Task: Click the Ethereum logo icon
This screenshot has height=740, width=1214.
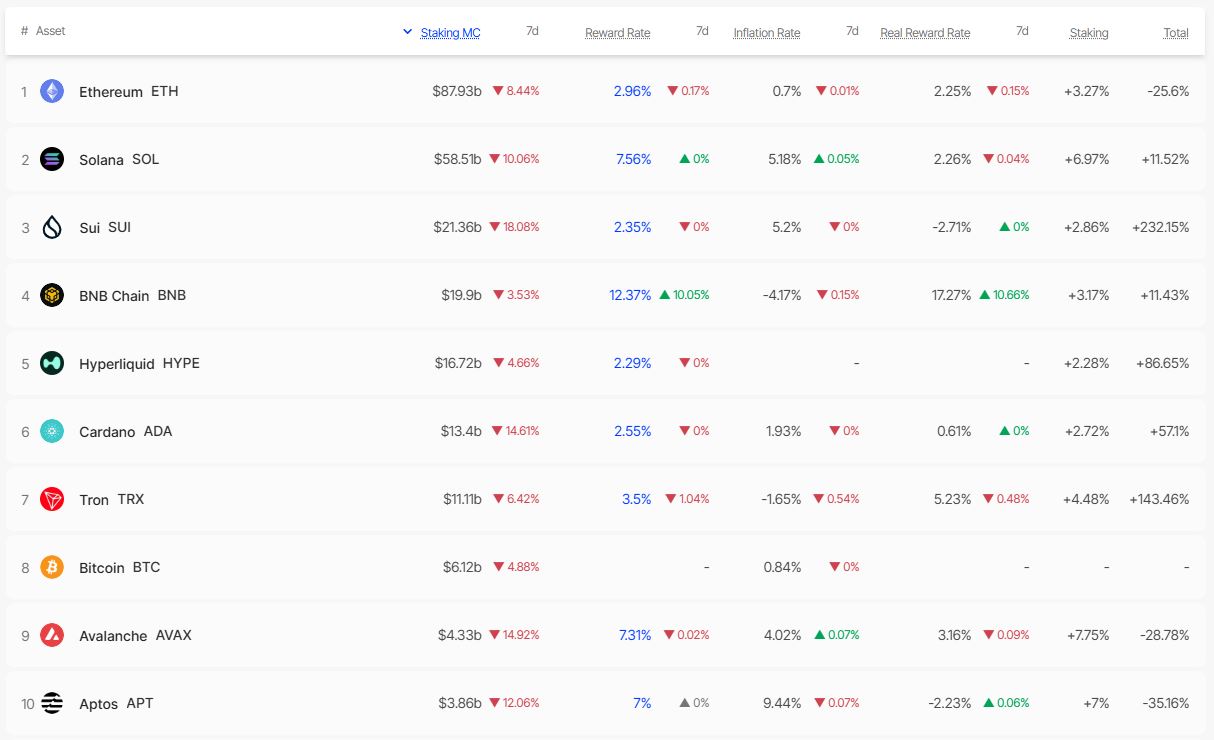Action: point(52,91)
